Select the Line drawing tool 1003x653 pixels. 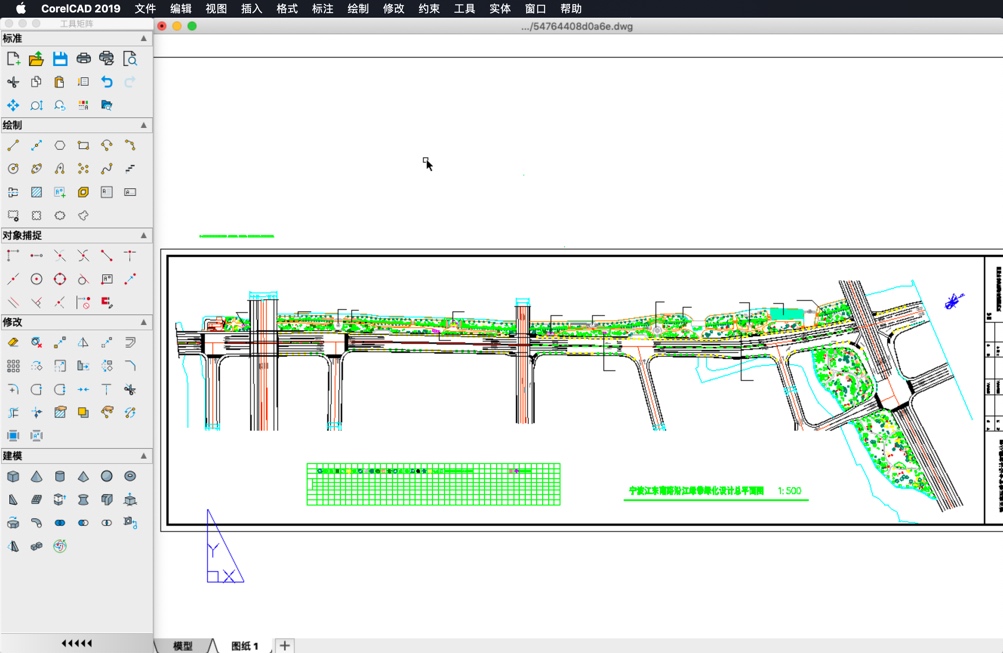[x=14, y=144]
